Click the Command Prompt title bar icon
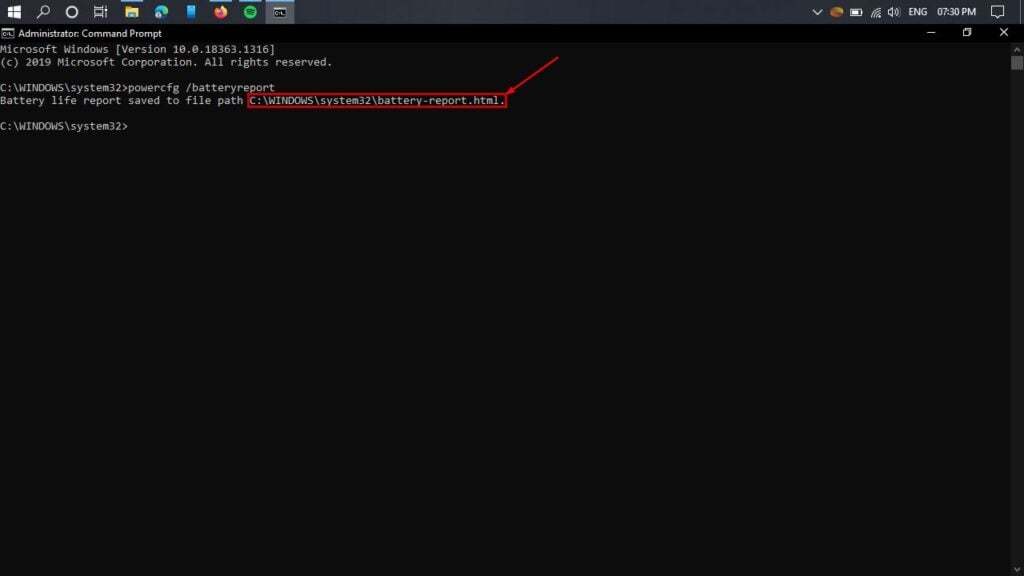 [8, 33]
